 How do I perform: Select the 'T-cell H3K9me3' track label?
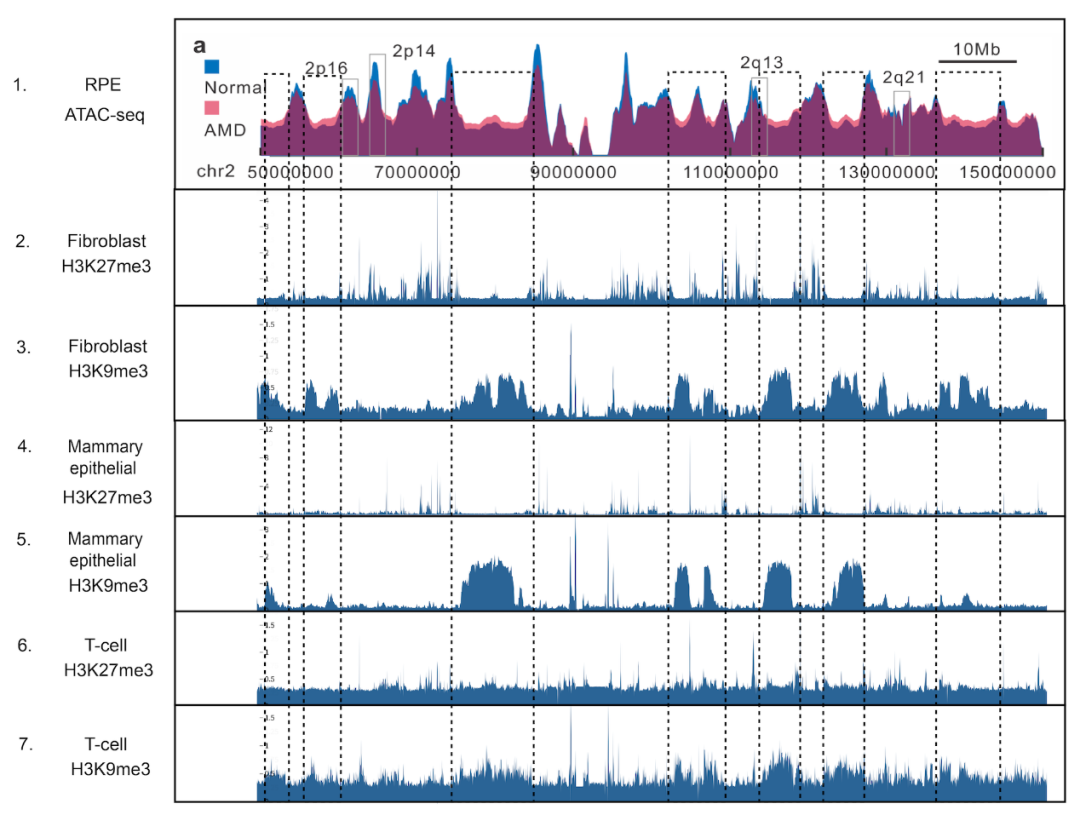point(110,756)
